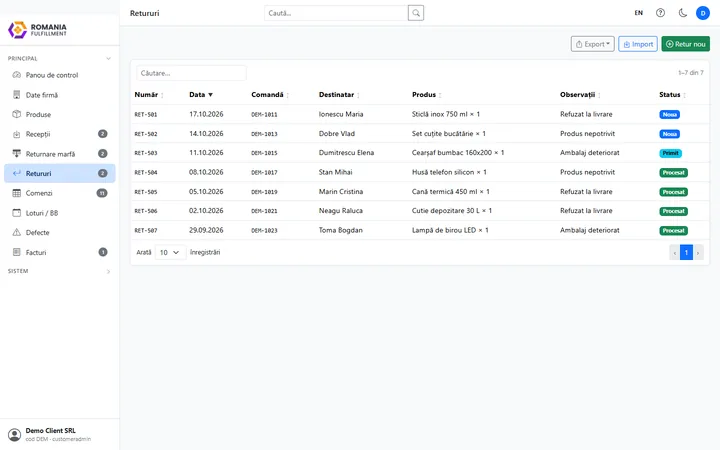
Task: Click the Loturi / BB calendar icon
Action: coord(17,213)
